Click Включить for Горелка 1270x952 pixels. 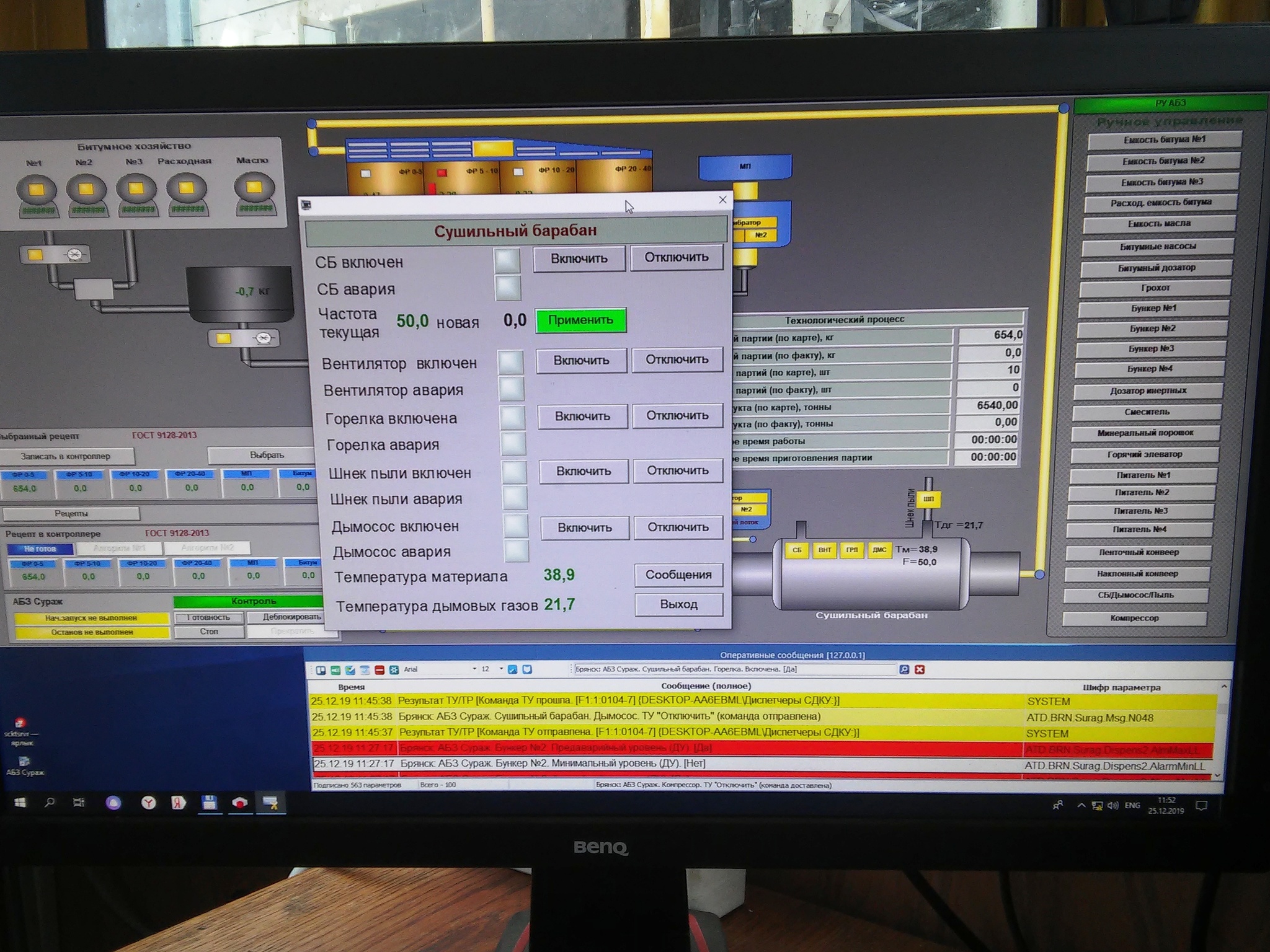(x=582, y=416)
